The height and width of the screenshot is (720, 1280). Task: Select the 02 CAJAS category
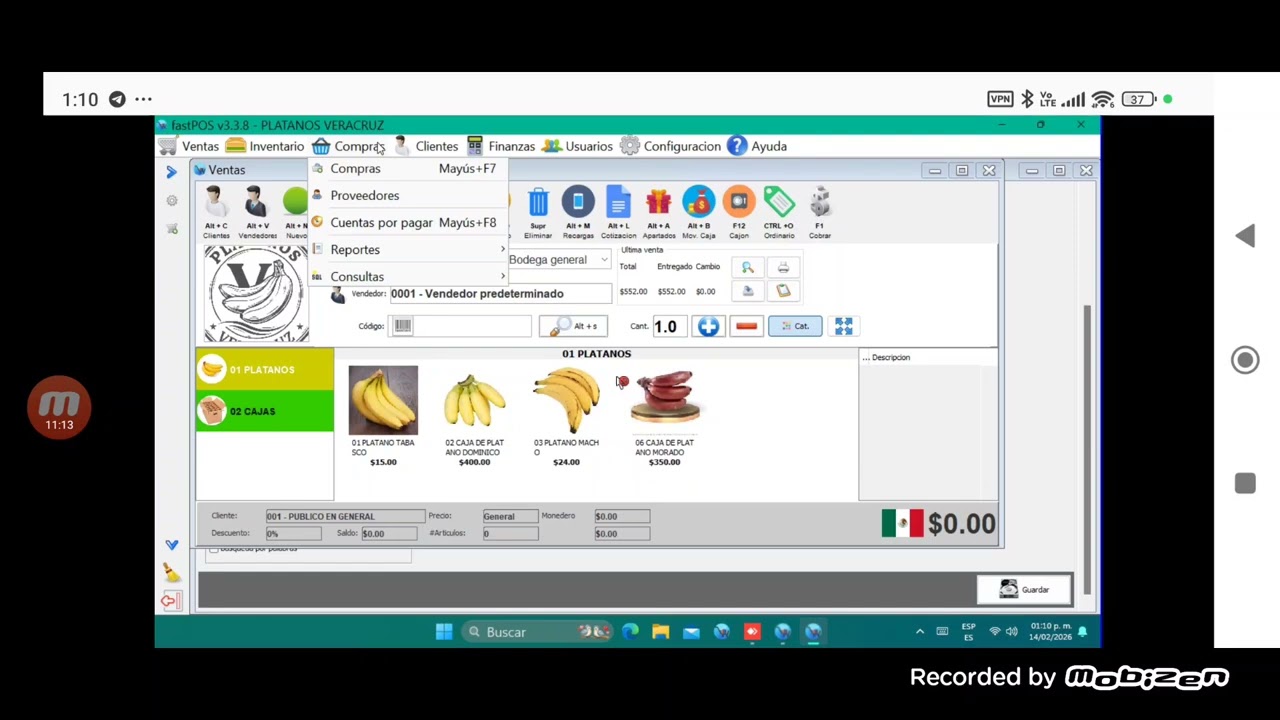tap(265, 411)
